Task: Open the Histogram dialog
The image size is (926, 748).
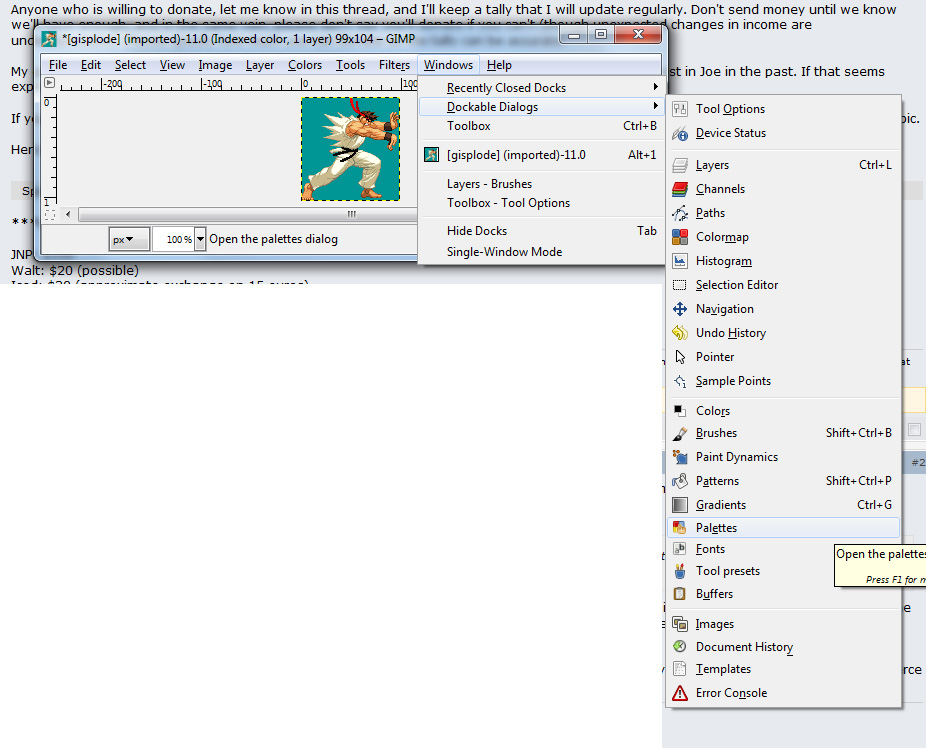Action: coord(783,261)
